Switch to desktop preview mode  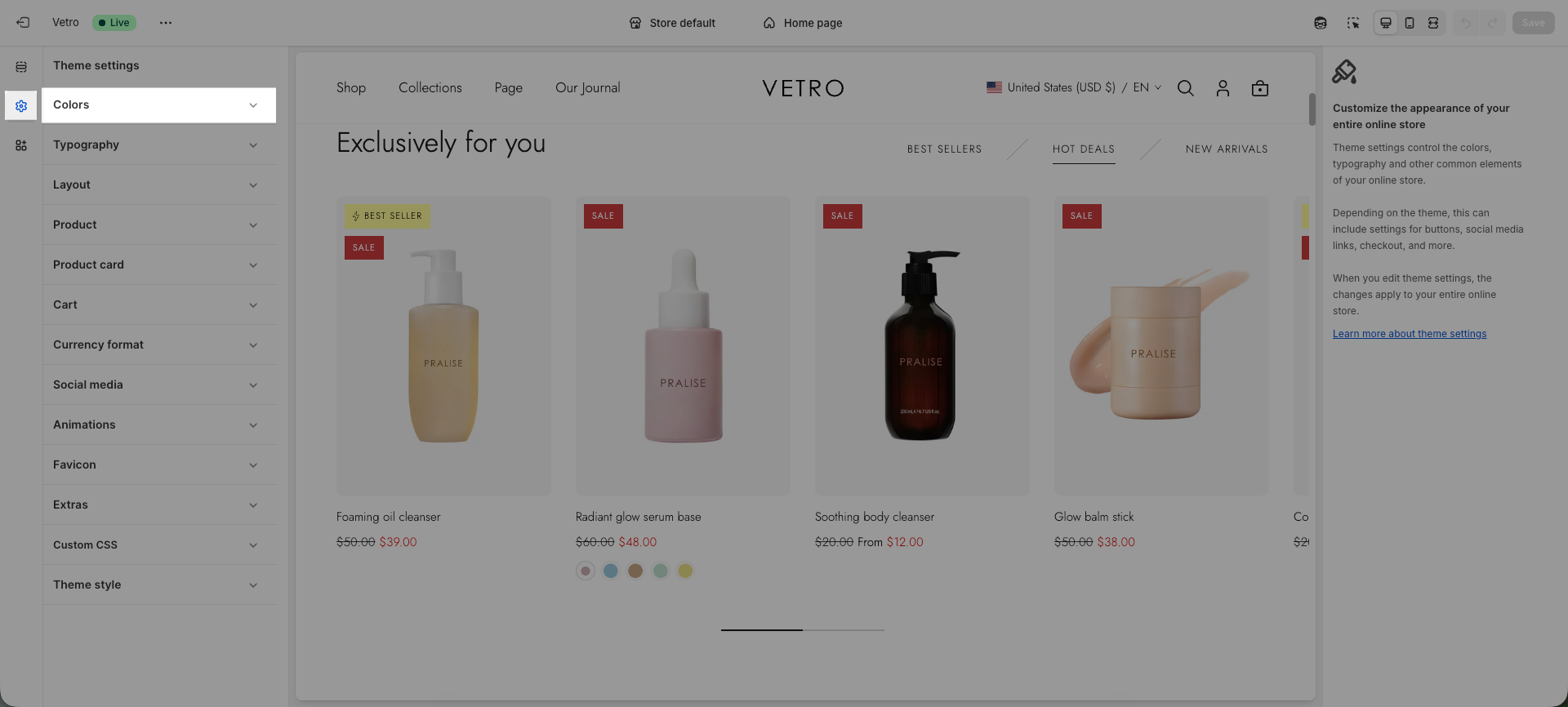coord(1386,23)
